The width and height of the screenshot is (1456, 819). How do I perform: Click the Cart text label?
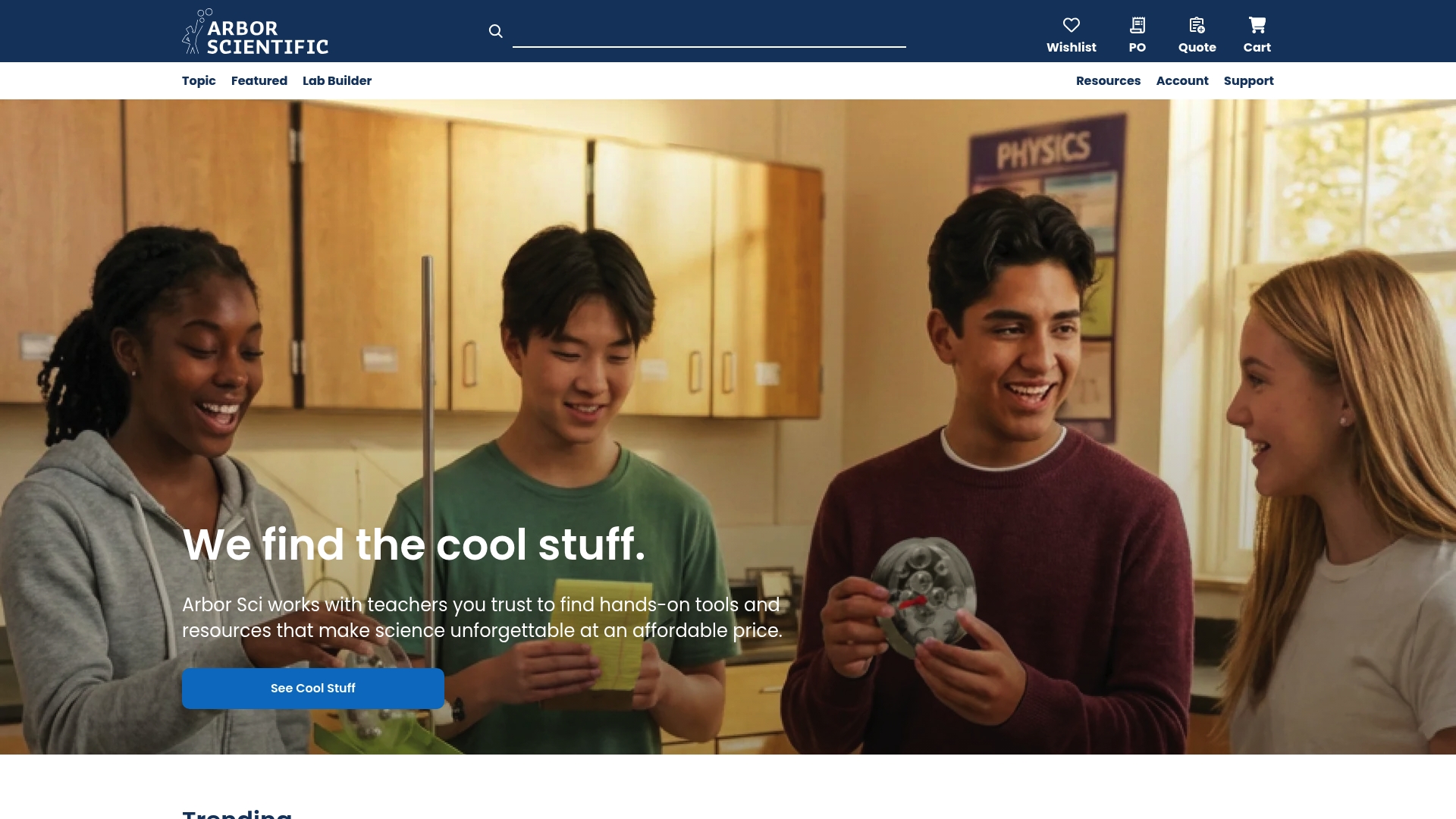[x=1257, y=47]
